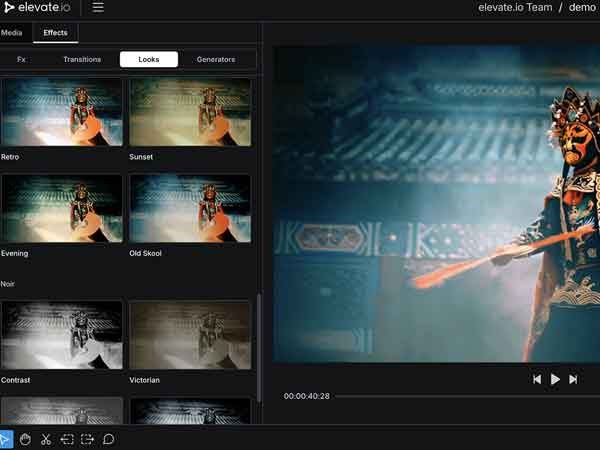600x450 pixels.
Task: Select the scissors cut tool
Action: pyautogui.click(x=46, y=439)
